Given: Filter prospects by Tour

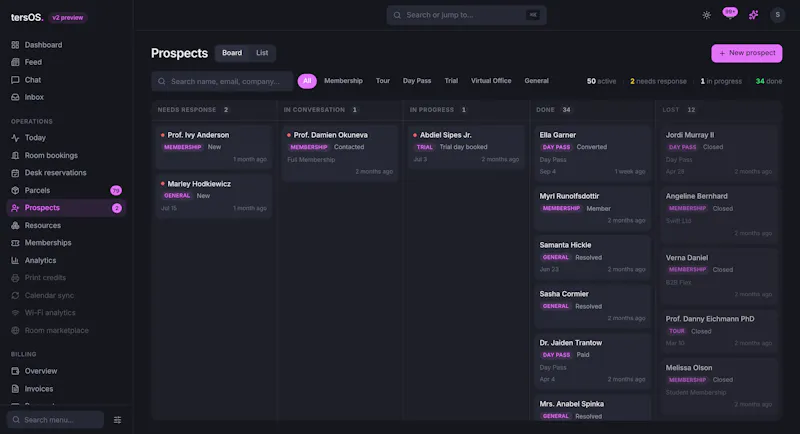Looking at the screenshot, I should pyautogui.click(x=383, y=81).
